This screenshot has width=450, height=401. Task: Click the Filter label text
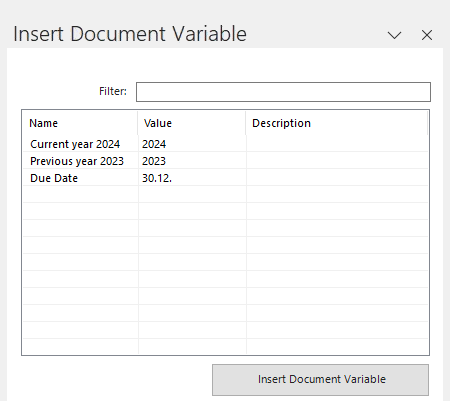click(113, 91)
